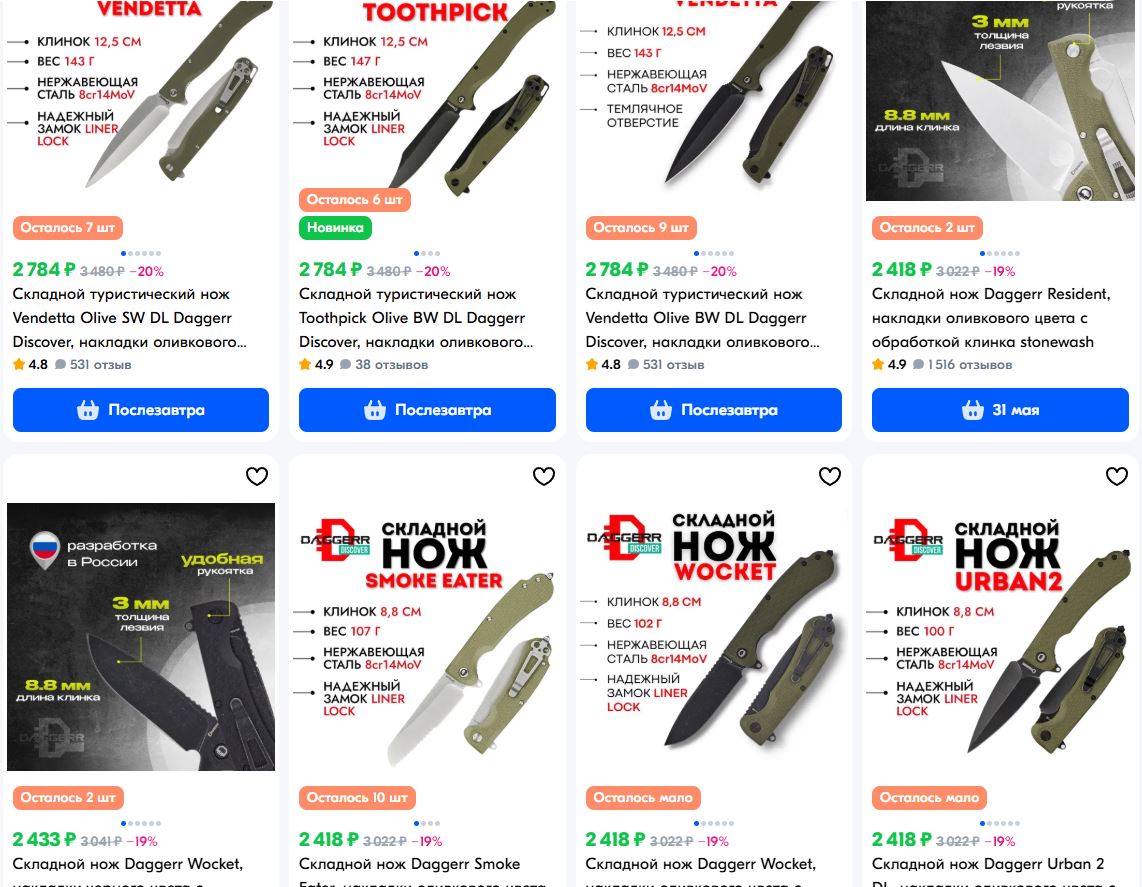Add olive Wocket knife to favorites via heart
Image resolution: width=1142 pixels, height=887 pixels.
[x=830, y=476]
